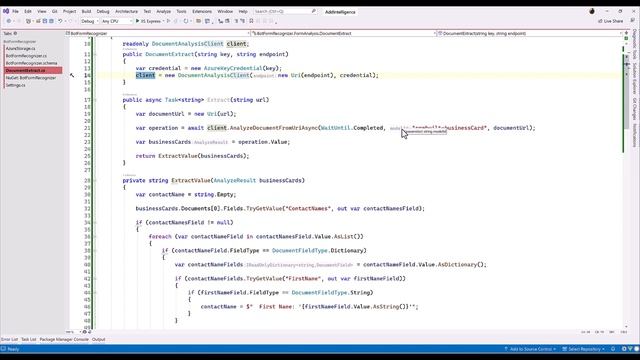Open the IIS Express target dropdown arrow

tap(163, 21)
